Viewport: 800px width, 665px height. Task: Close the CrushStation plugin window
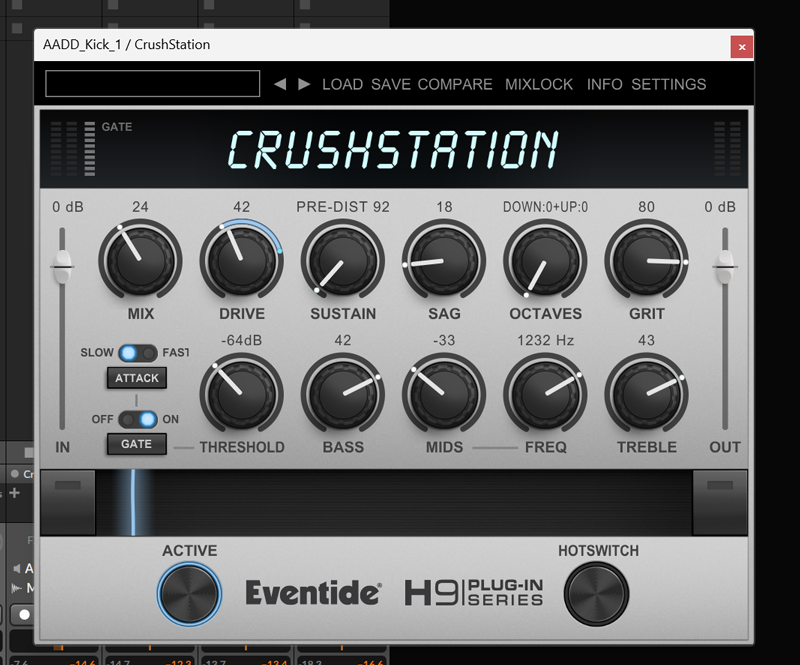click(x=742, y=47)
